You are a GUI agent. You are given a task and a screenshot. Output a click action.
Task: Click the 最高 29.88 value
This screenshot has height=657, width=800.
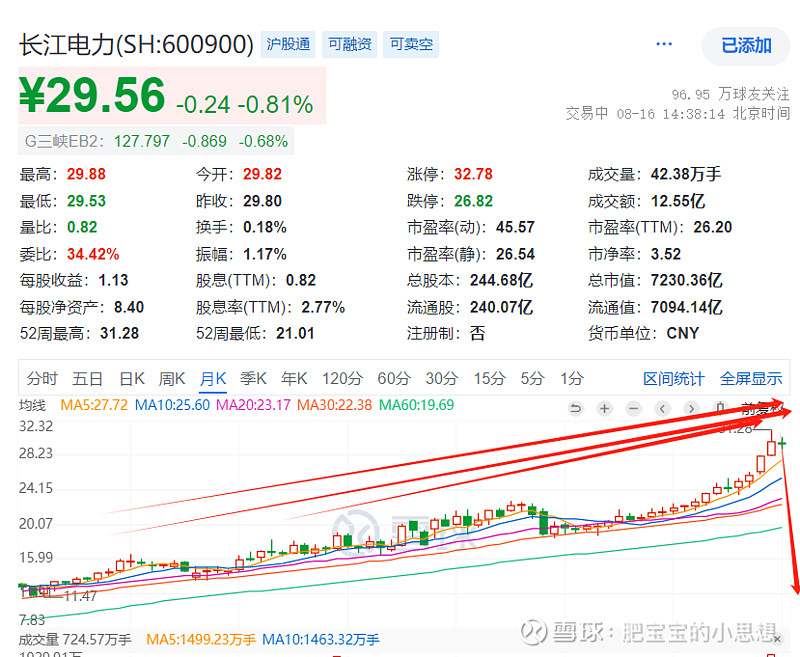click(x=86, y=174)
